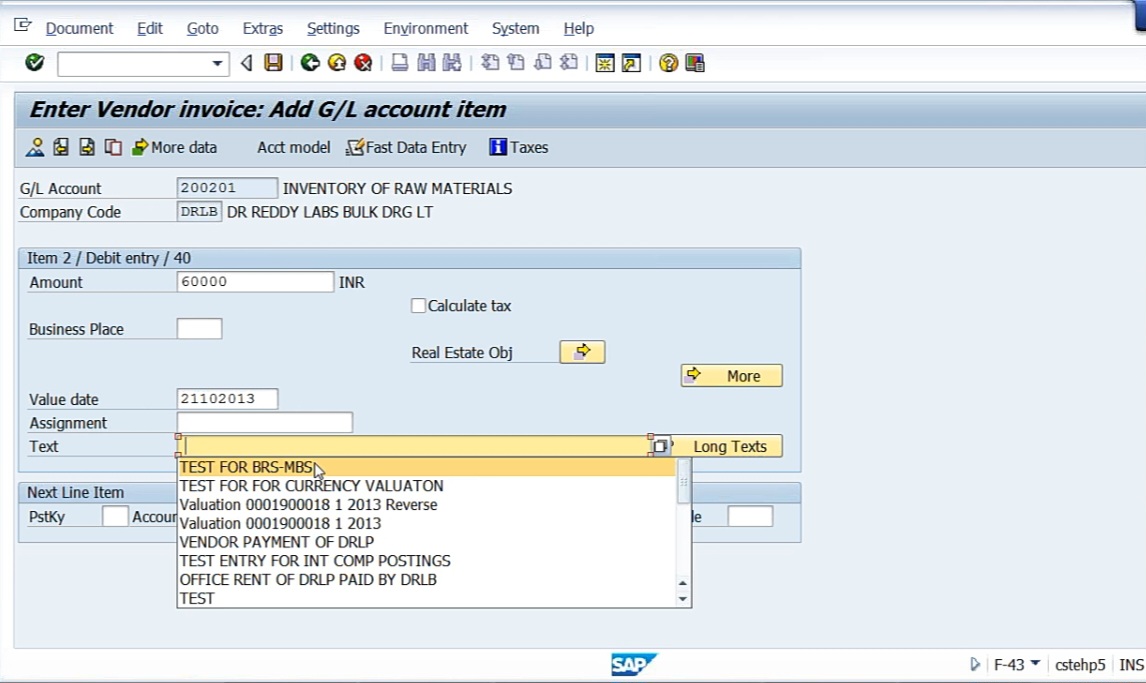Click the Find binoculars icon
The width and height of the screenshot is (1146, 683).
click(426, 63)
